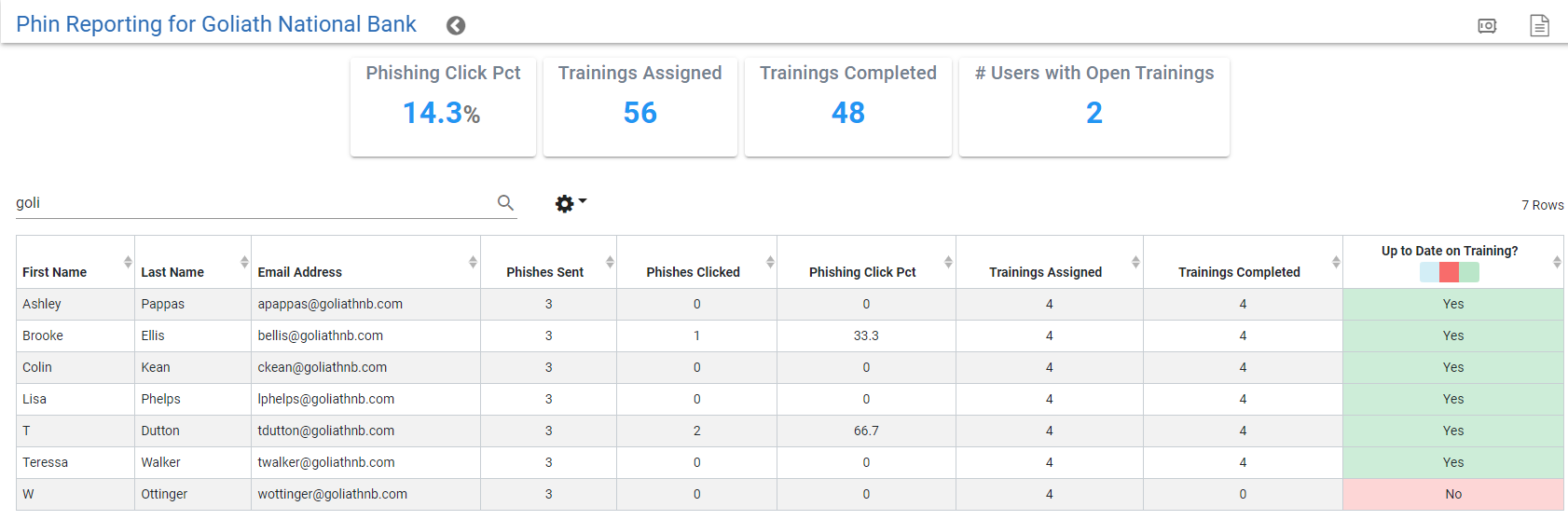Open the Phishing Click Pct summary card

443,107
